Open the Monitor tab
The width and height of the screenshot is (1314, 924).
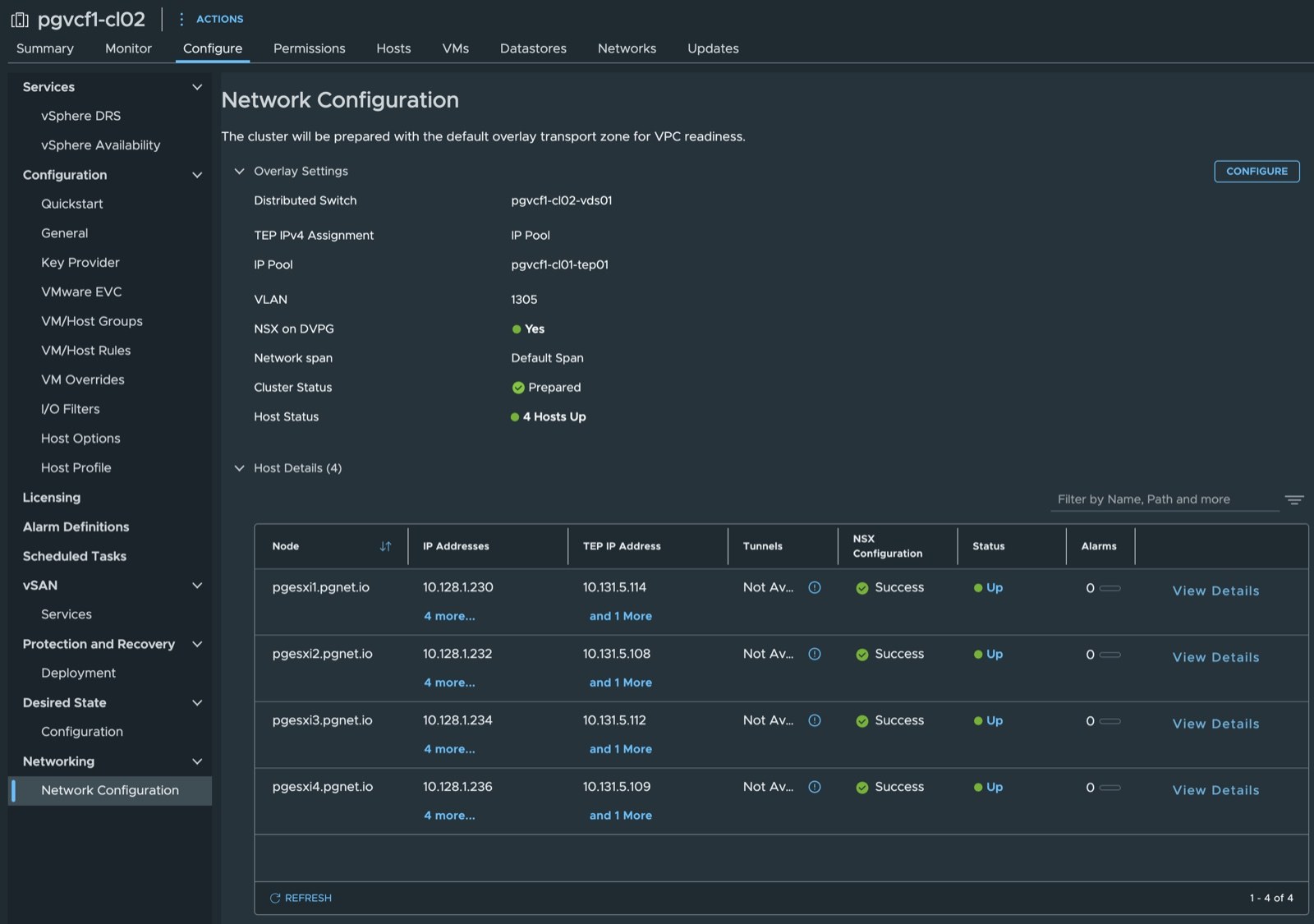click(128, 48)
